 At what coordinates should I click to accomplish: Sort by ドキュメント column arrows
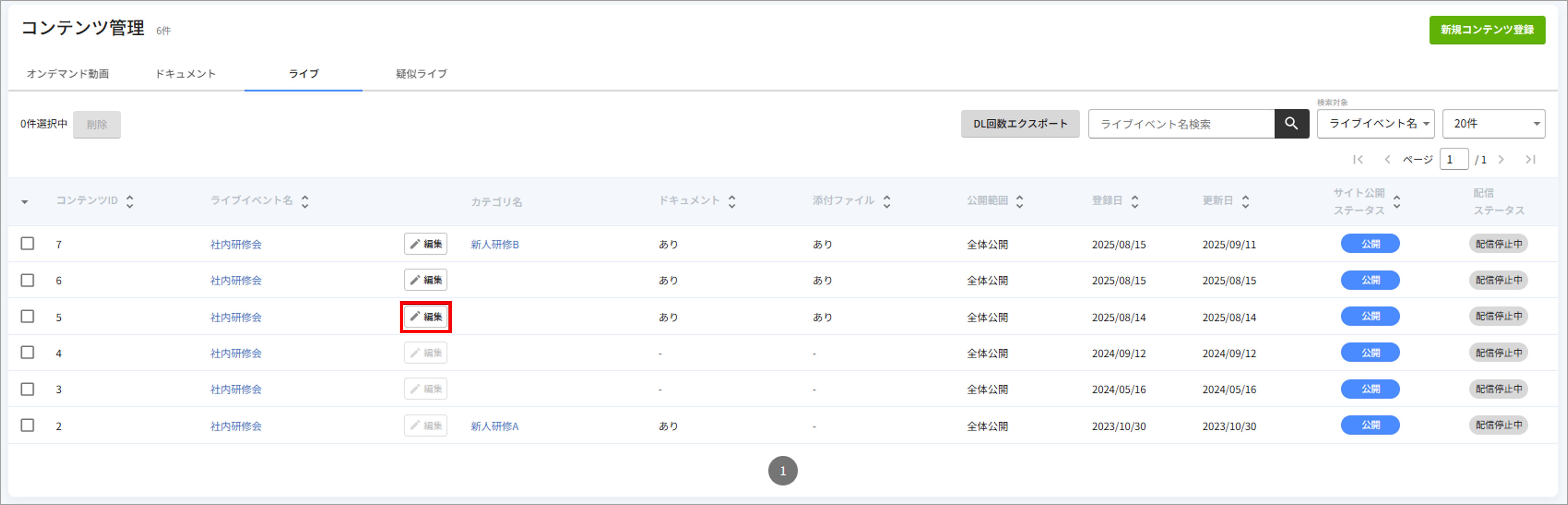point(732,202)
